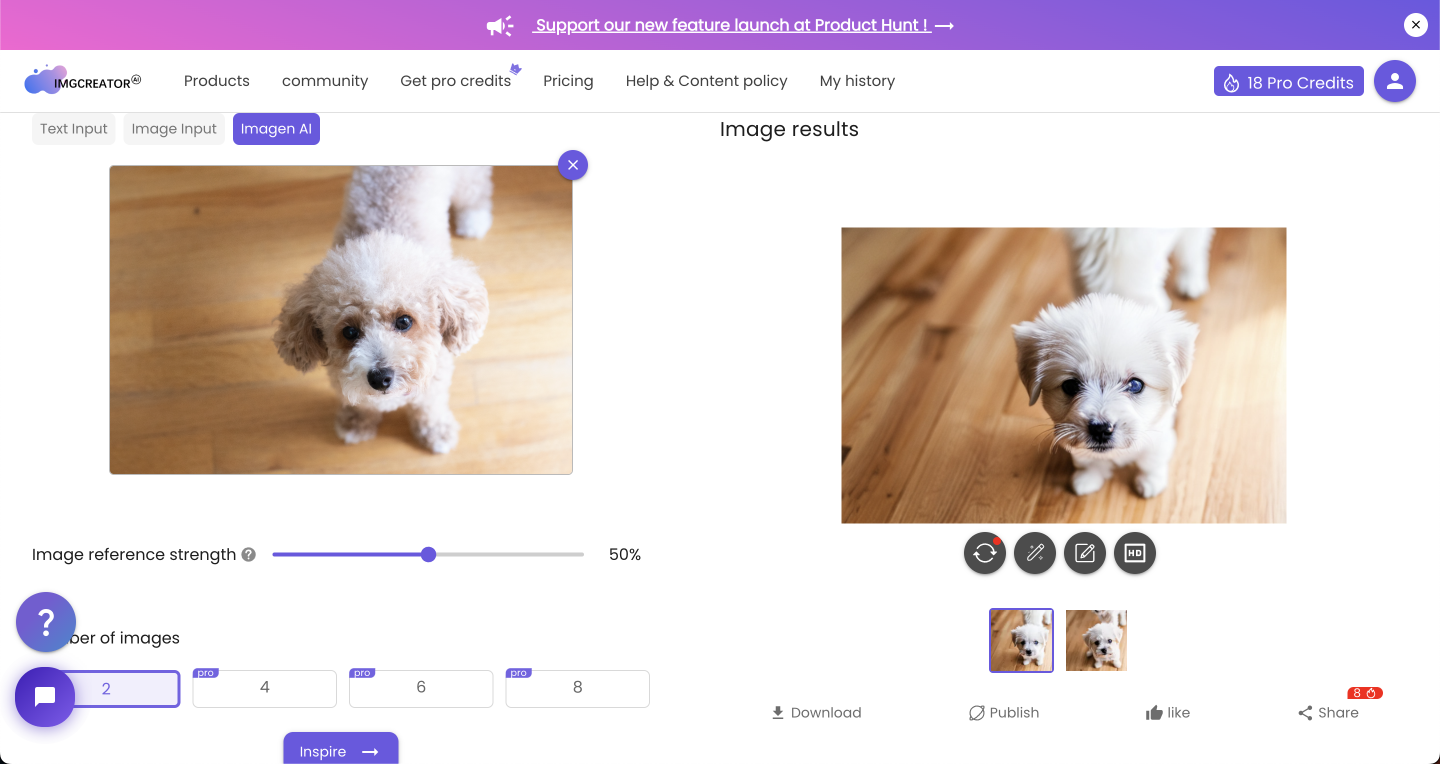
Task: Open the chat bubble support widget
Action: coord(45,697)
